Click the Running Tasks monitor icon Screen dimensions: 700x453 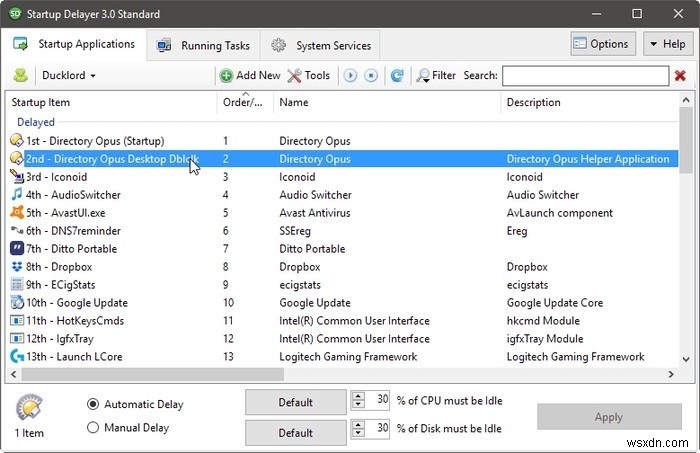point(164,45)
